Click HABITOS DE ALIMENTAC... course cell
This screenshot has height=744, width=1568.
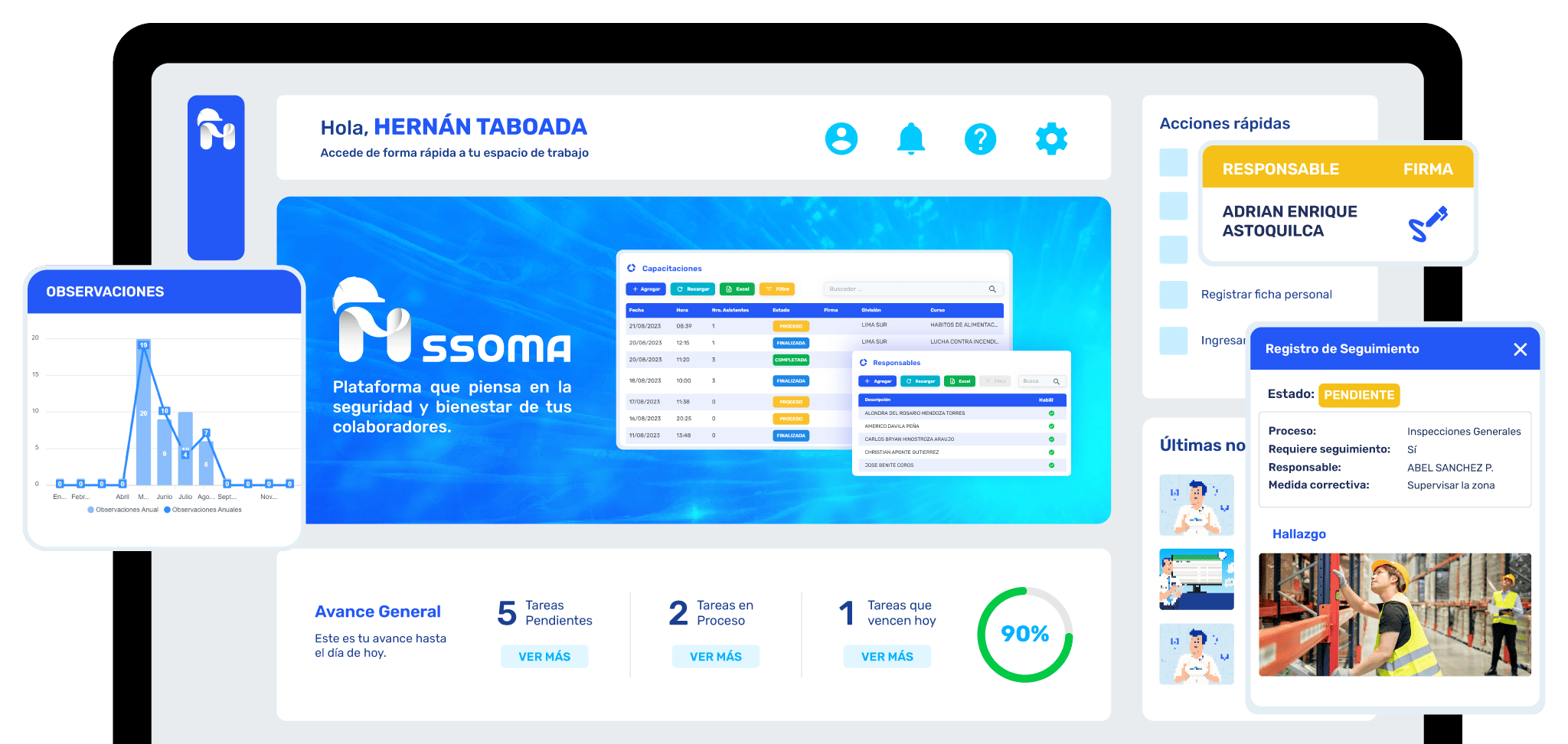point(964,325)
